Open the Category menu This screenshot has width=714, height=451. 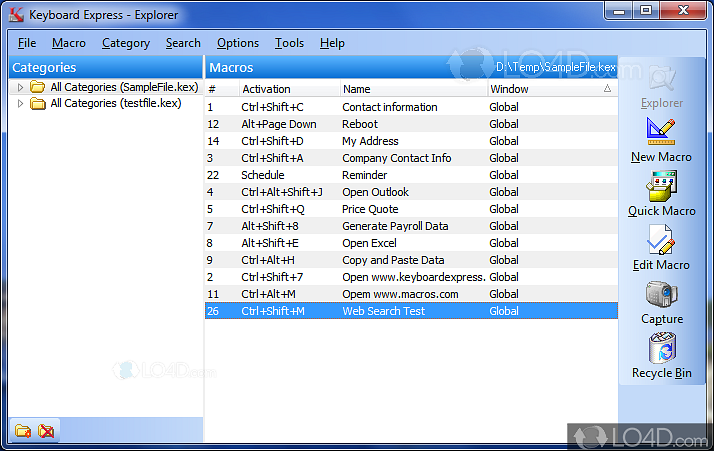tap(126, 43)
